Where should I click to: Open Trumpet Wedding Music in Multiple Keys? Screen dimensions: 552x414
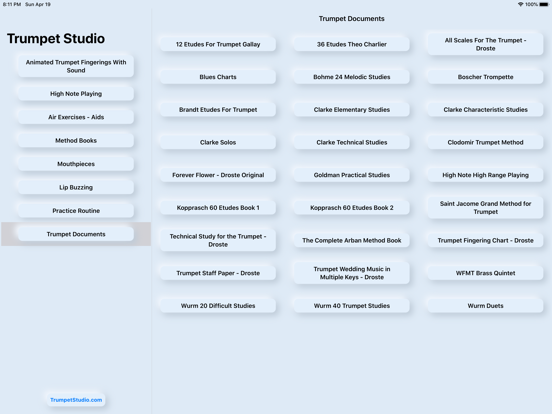(352, 273)
